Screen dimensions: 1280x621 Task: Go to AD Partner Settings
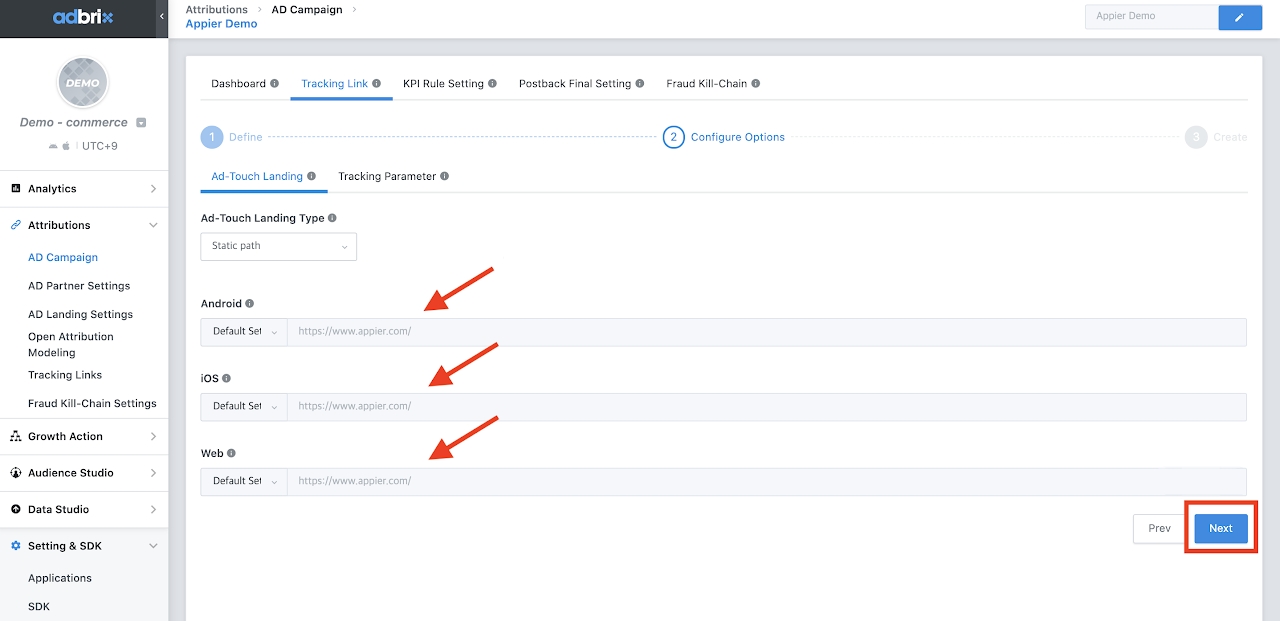pos(79,286)
